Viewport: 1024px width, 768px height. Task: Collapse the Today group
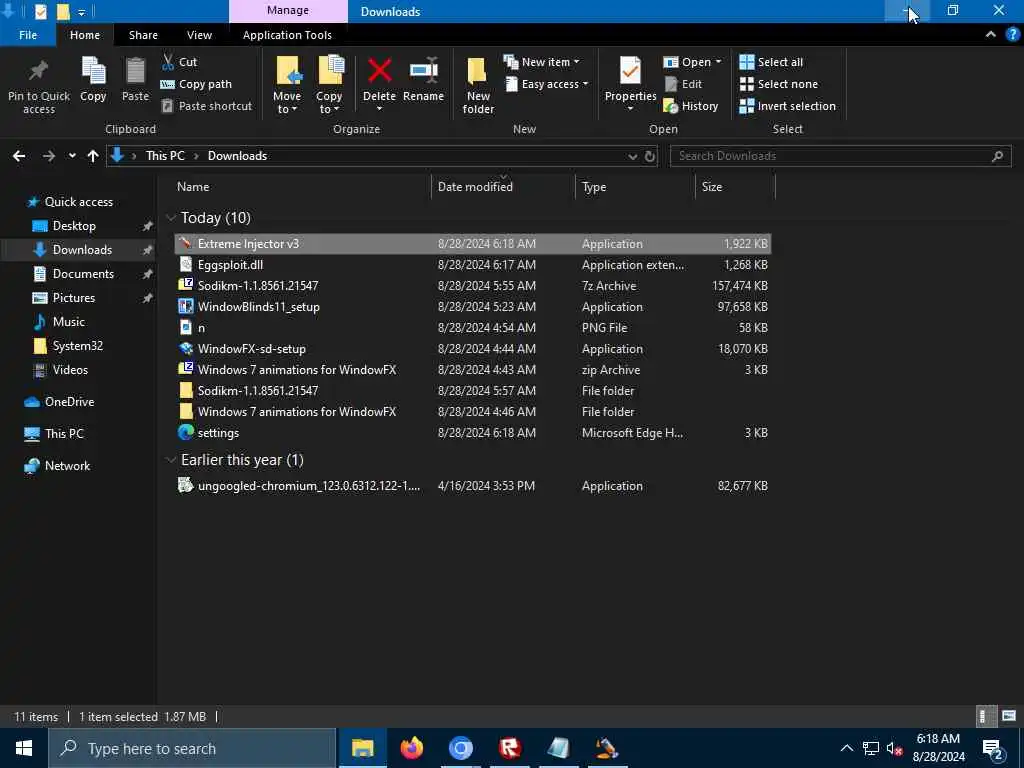pyautogui.click(x=171, y=217)
